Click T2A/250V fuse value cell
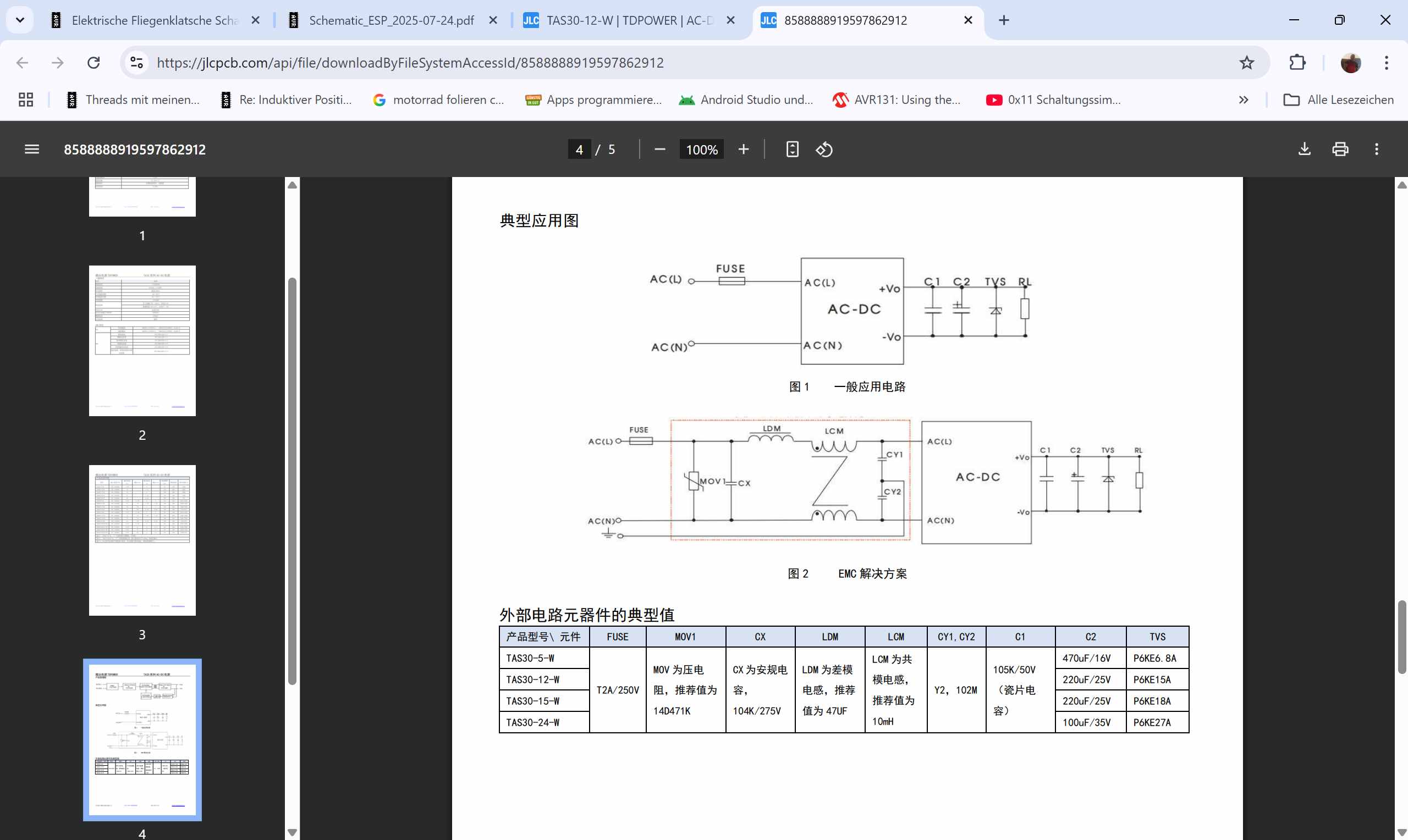This screenshot has height=840, width=1408. coord(618,690)
